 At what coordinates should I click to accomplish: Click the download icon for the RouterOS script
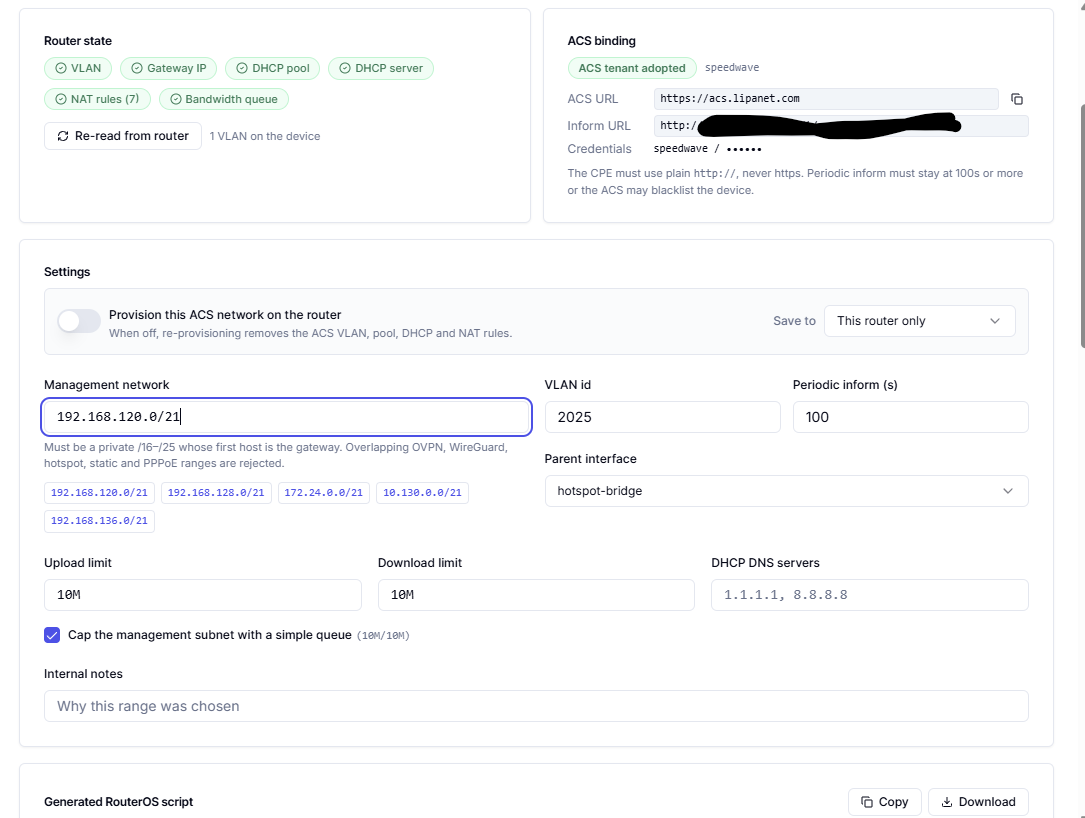coord(947,802)
